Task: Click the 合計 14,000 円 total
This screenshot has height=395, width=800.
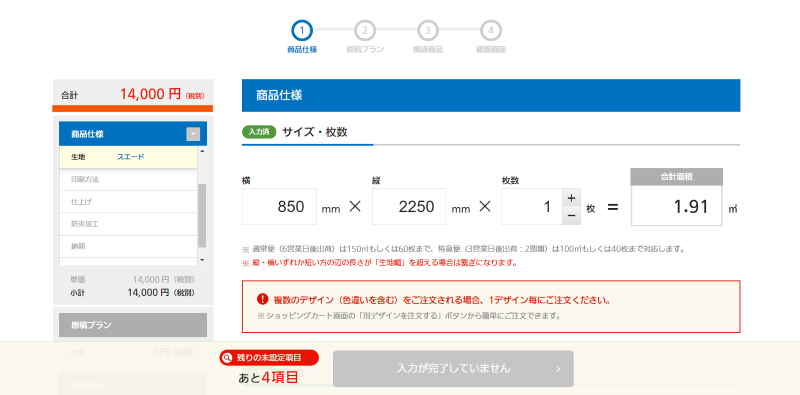Action: point(133,94)
